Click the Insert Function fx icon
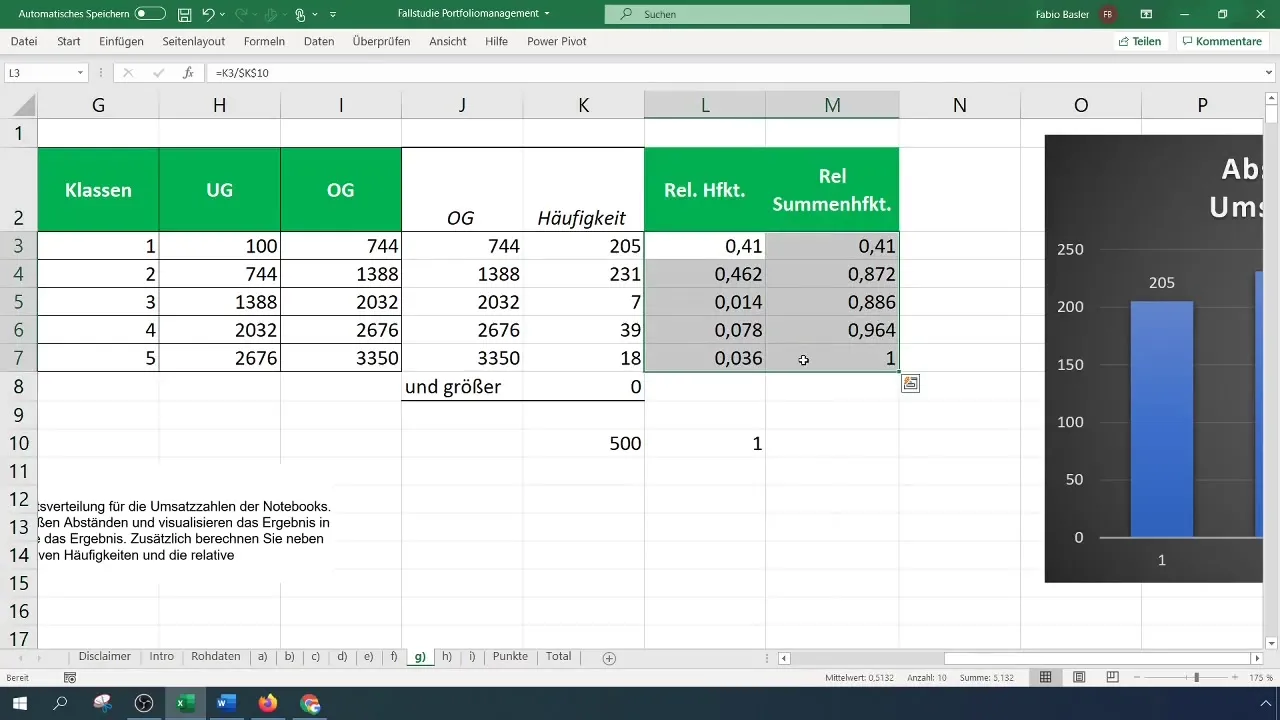Viewport: 1280px width, 720px height. [x=188, y=73]
